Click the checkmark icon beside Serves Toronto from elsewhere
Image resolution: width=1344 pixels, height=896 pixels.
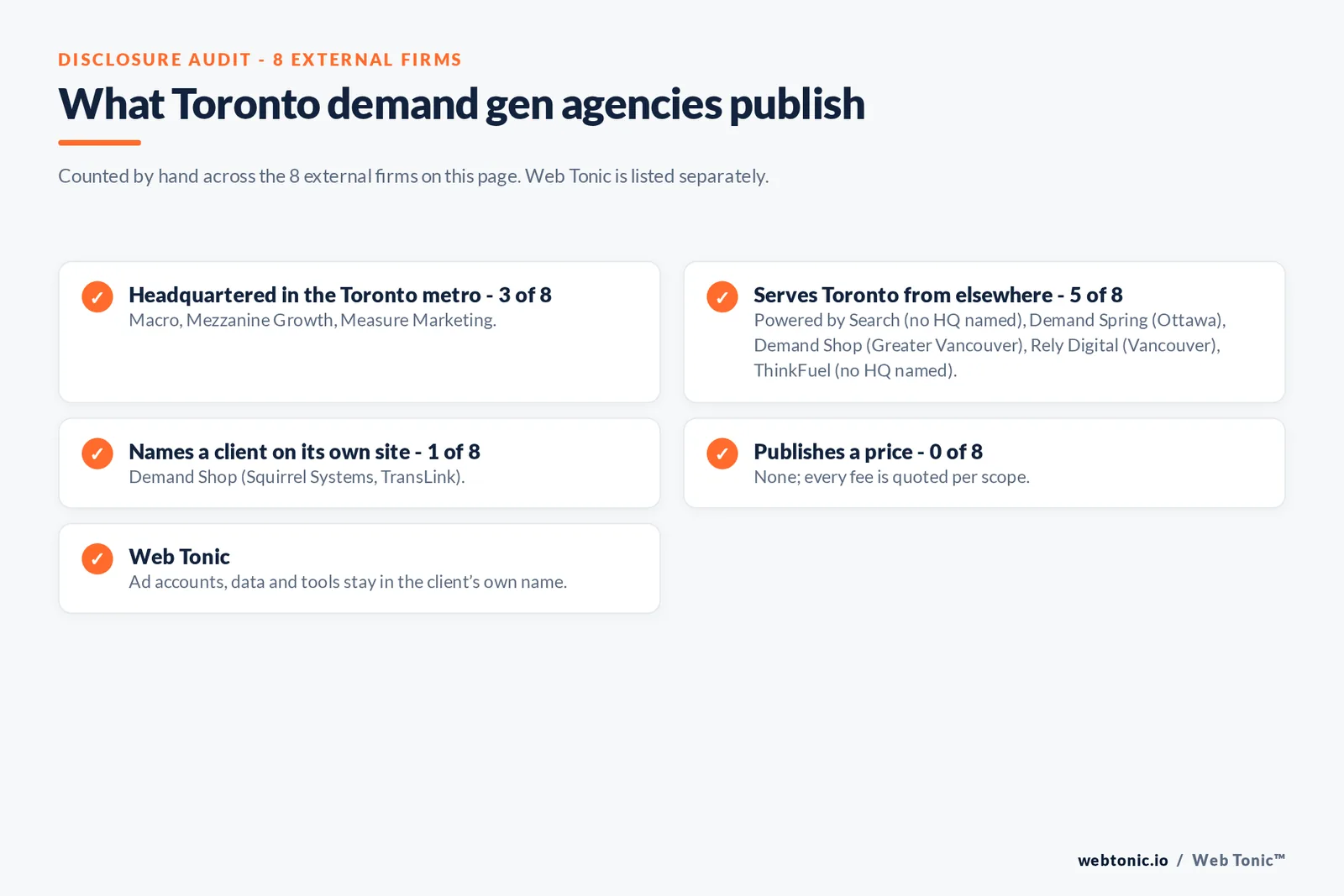(722, 296)
